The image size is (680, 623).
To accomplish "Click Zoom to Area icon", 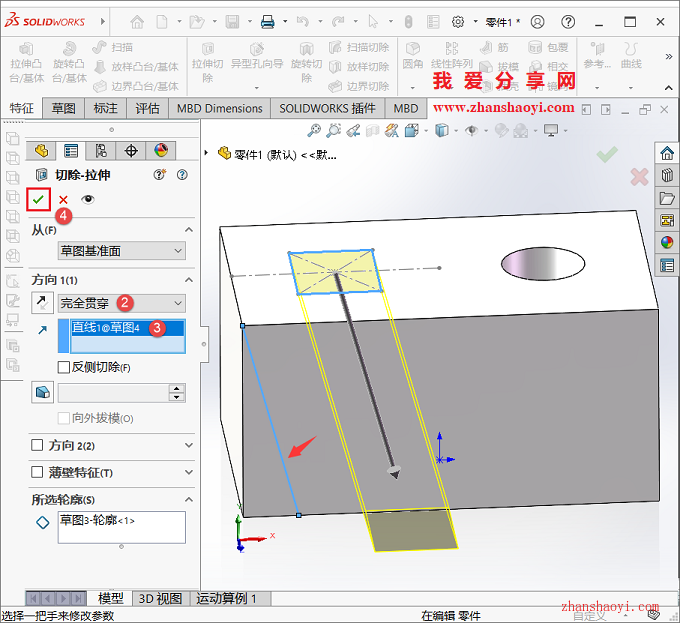I will (333, 130).
